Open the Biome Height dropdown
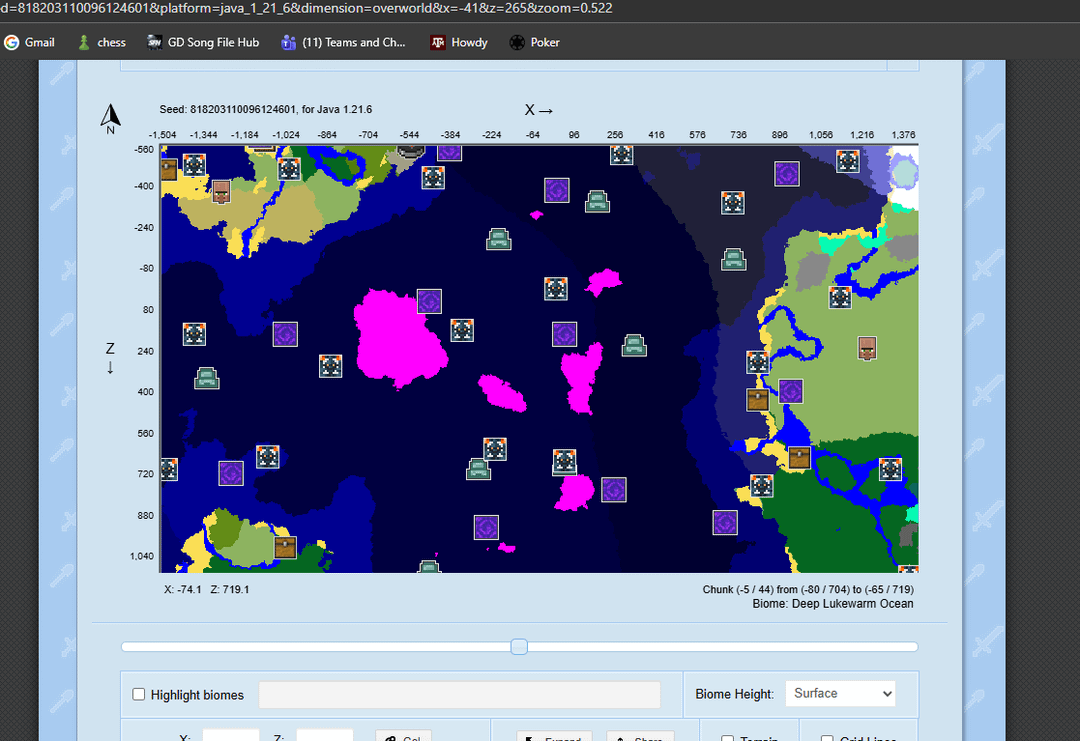This screenshot has width=1080, height=741. pyautogui.click(x=840, y=694)
